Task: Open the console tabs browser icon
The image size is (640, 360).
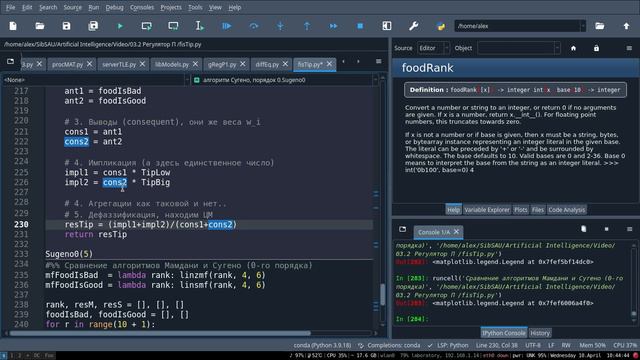Action: click(402, 229)
